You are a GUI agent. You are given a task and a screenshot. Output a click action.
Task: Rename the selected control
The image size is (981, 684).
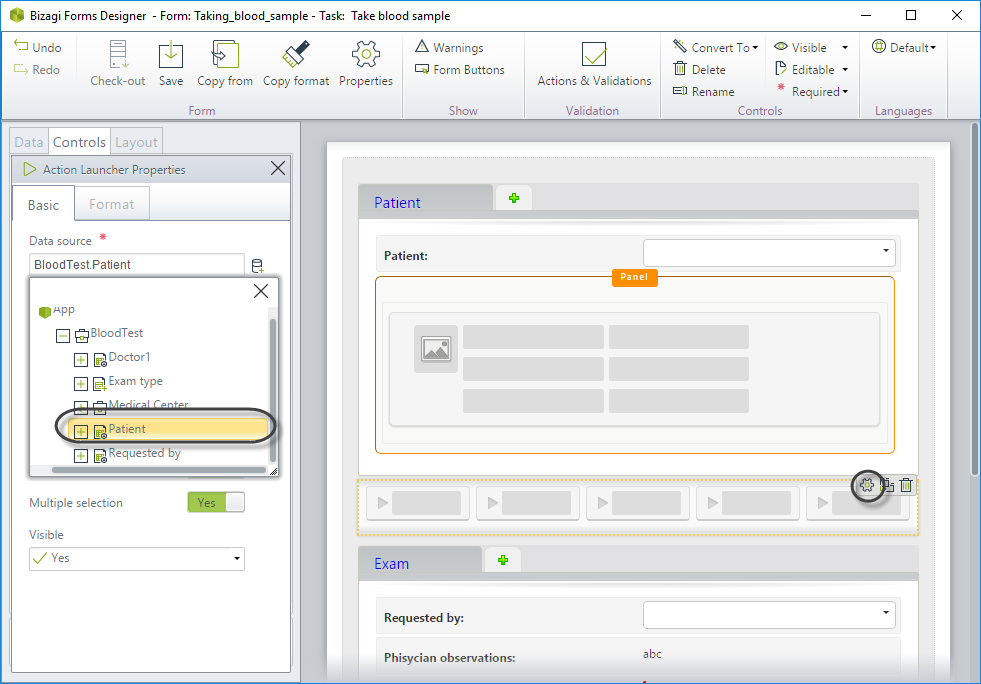tap(704, 91)
